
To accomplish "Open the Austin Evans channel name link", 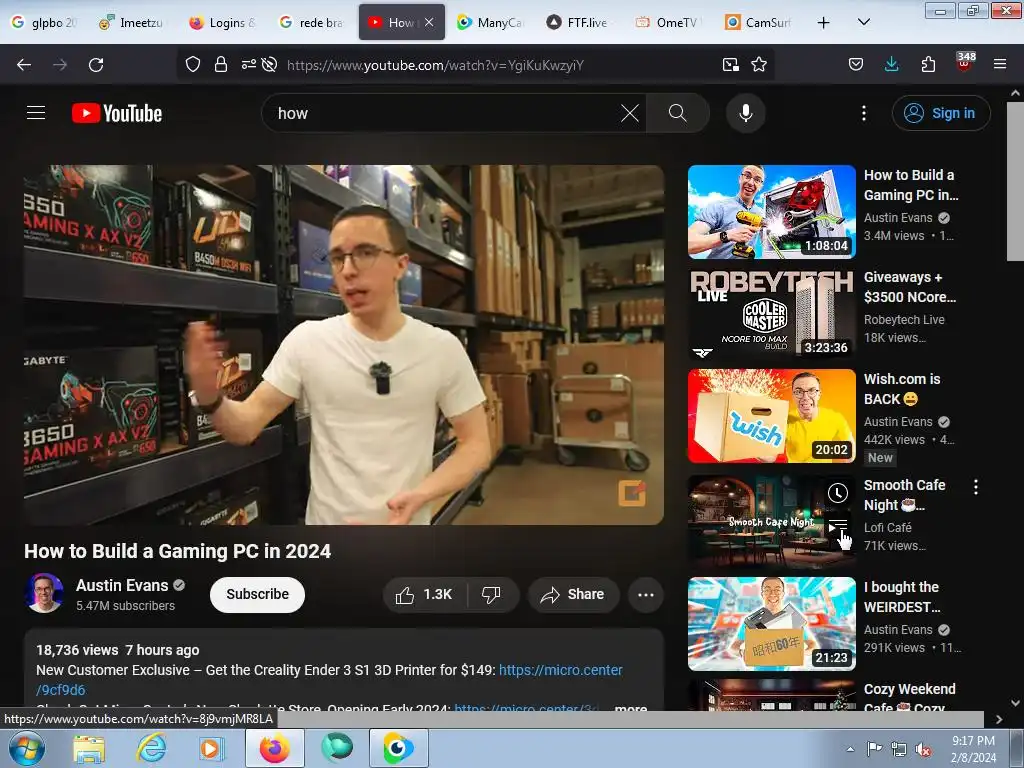I will (x=122, y=585).
